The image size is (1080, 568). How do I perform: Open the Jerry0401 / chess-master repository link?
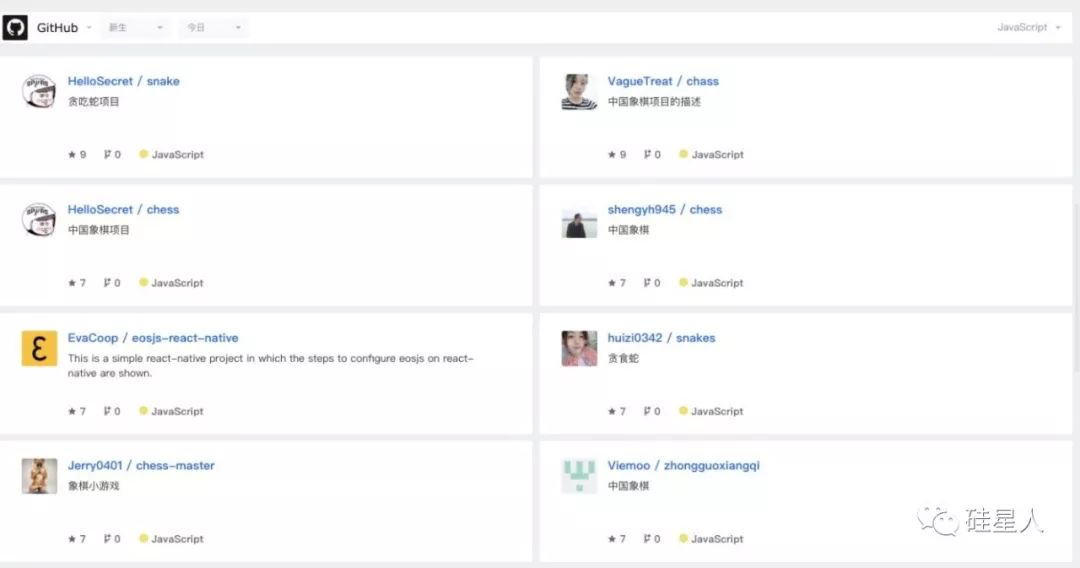(x=141, y=465)
